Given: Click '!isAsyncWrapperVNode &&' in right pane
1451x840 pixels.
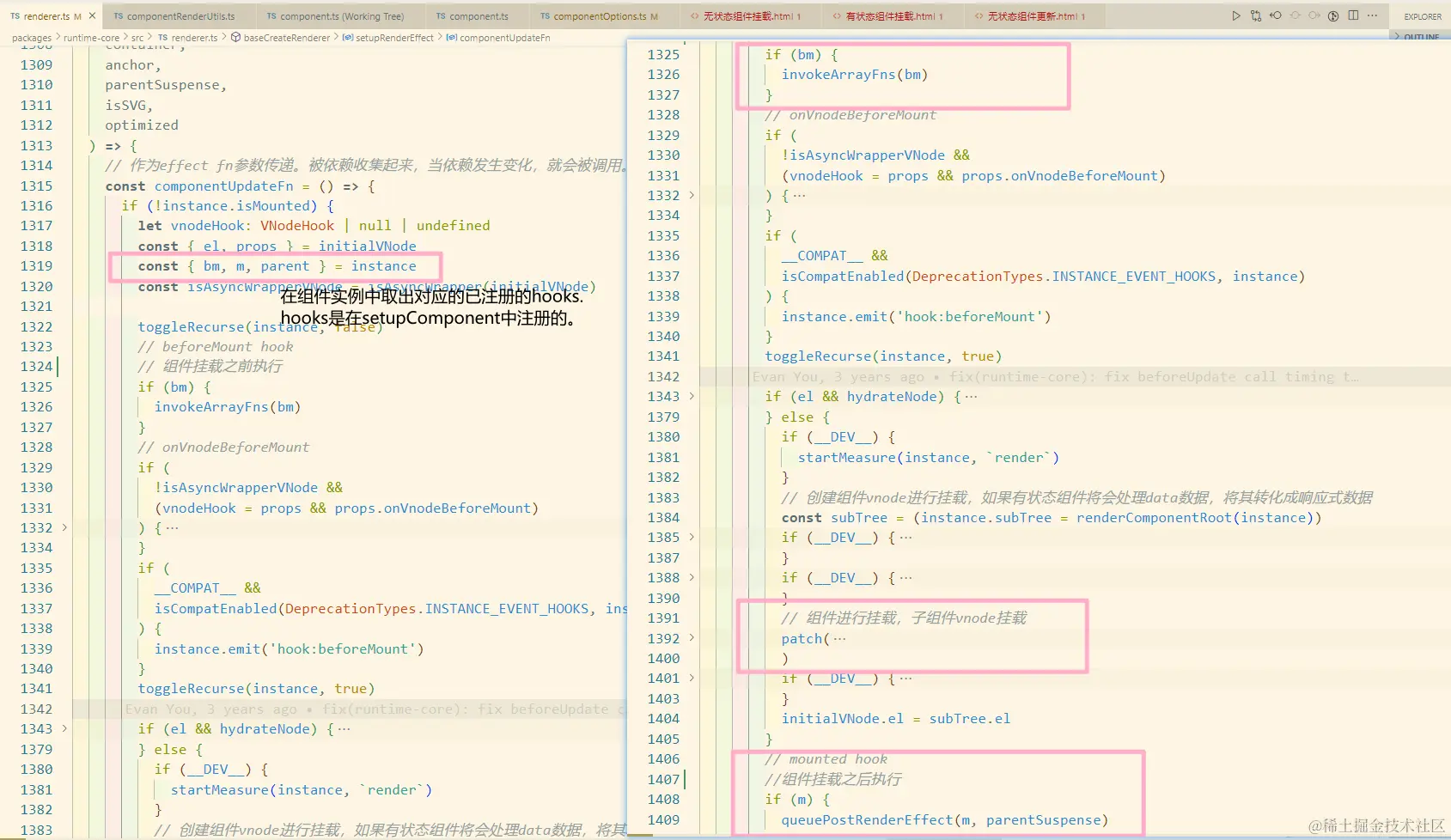Looking at the screenshot, I should point(875,155).
